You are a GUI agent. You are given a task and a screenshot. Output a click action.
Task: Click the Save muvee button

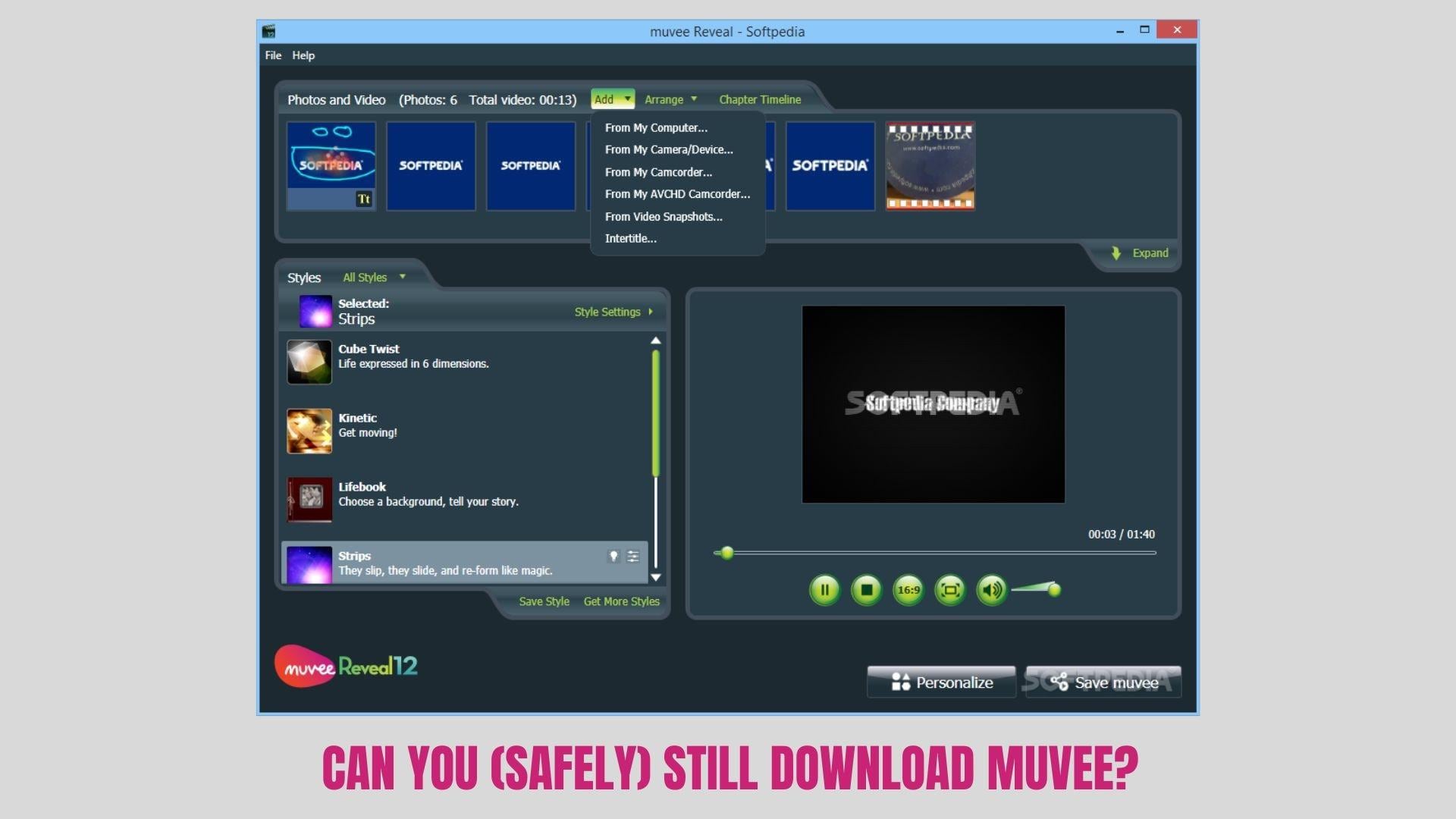click(1103, 682)
